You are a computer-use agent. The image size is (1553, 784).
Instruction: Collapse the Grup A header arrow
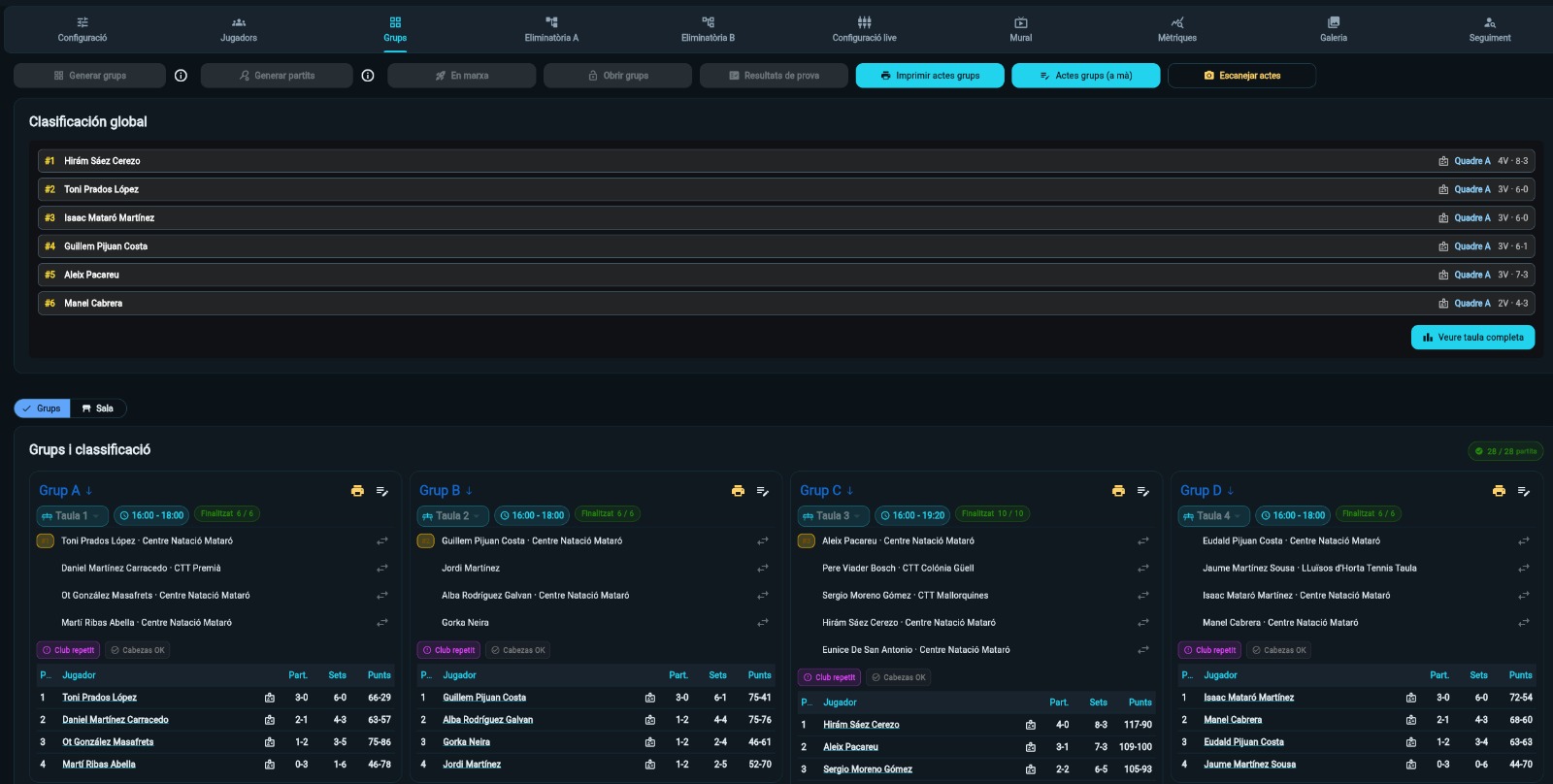[89, 491]
